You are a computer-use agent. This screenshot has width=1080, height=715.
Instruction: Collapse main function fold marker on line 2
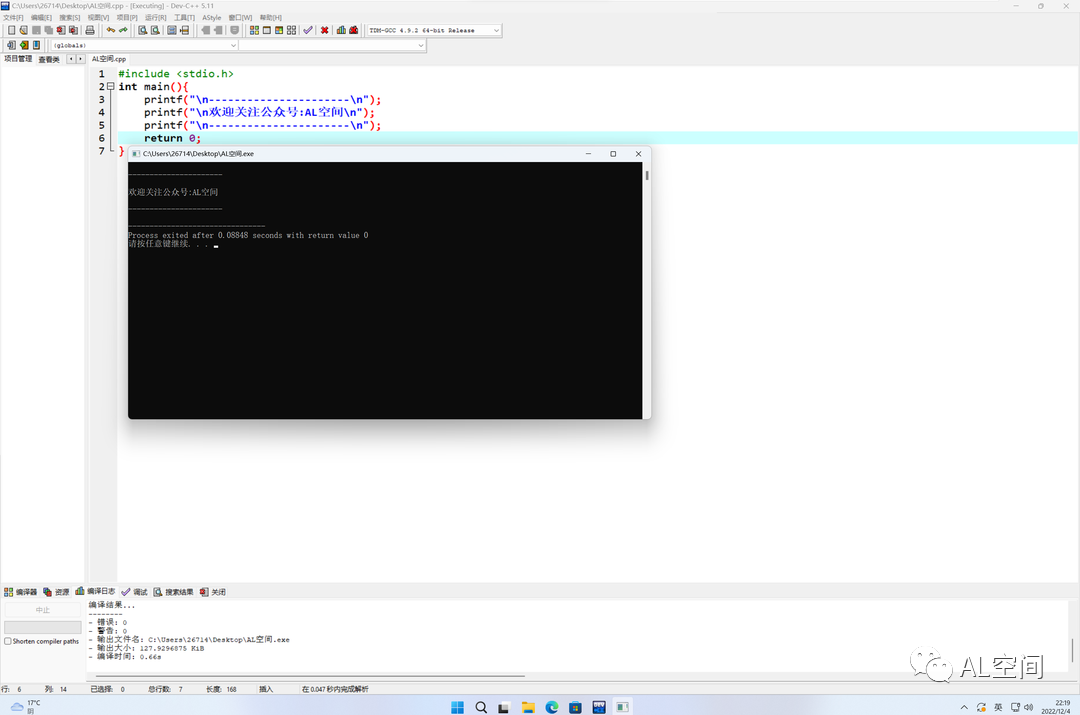(110, 87)
